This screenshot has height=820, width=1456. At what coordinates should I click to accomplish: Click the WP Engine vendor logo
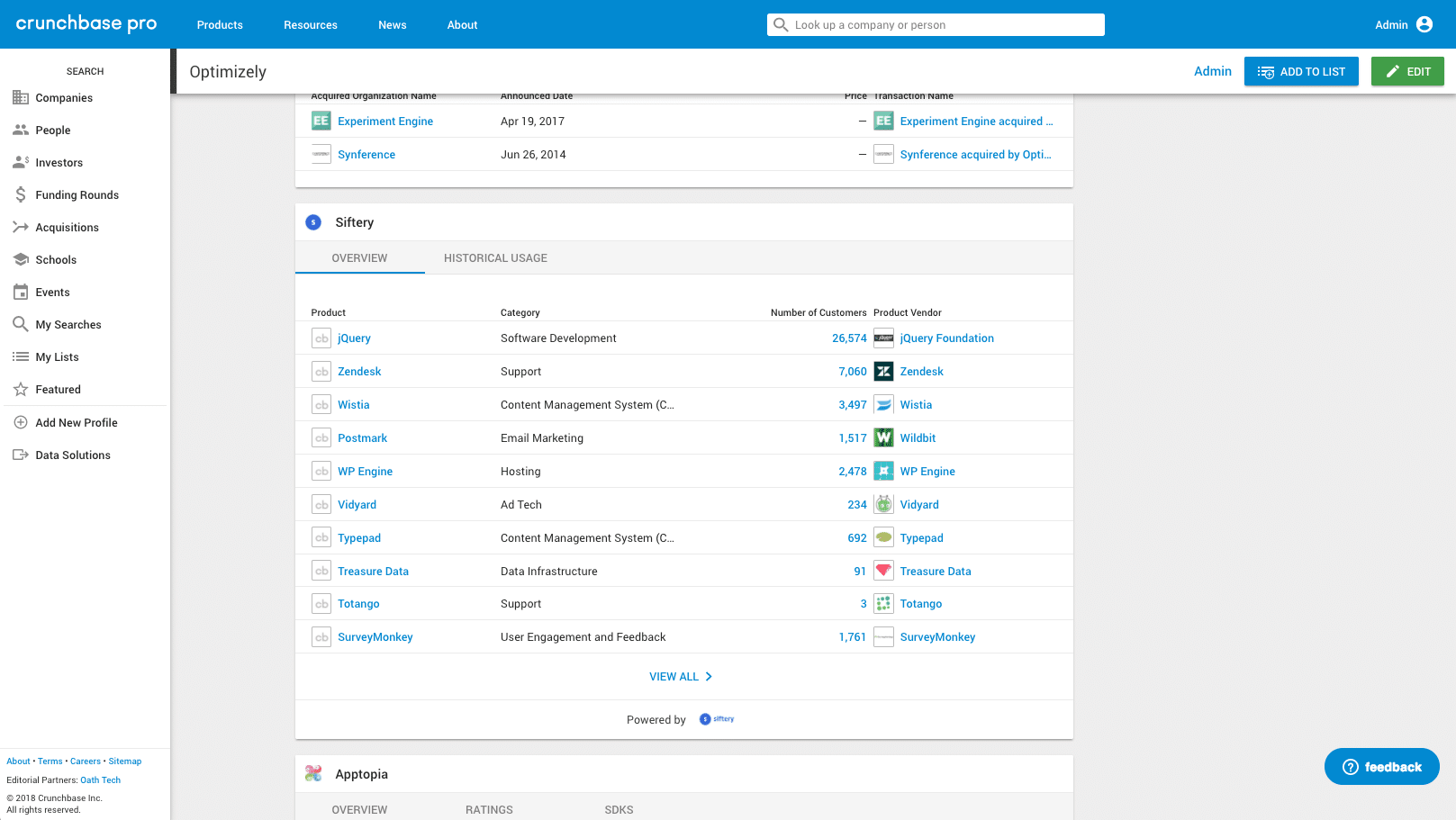click(x=883, y=472)
